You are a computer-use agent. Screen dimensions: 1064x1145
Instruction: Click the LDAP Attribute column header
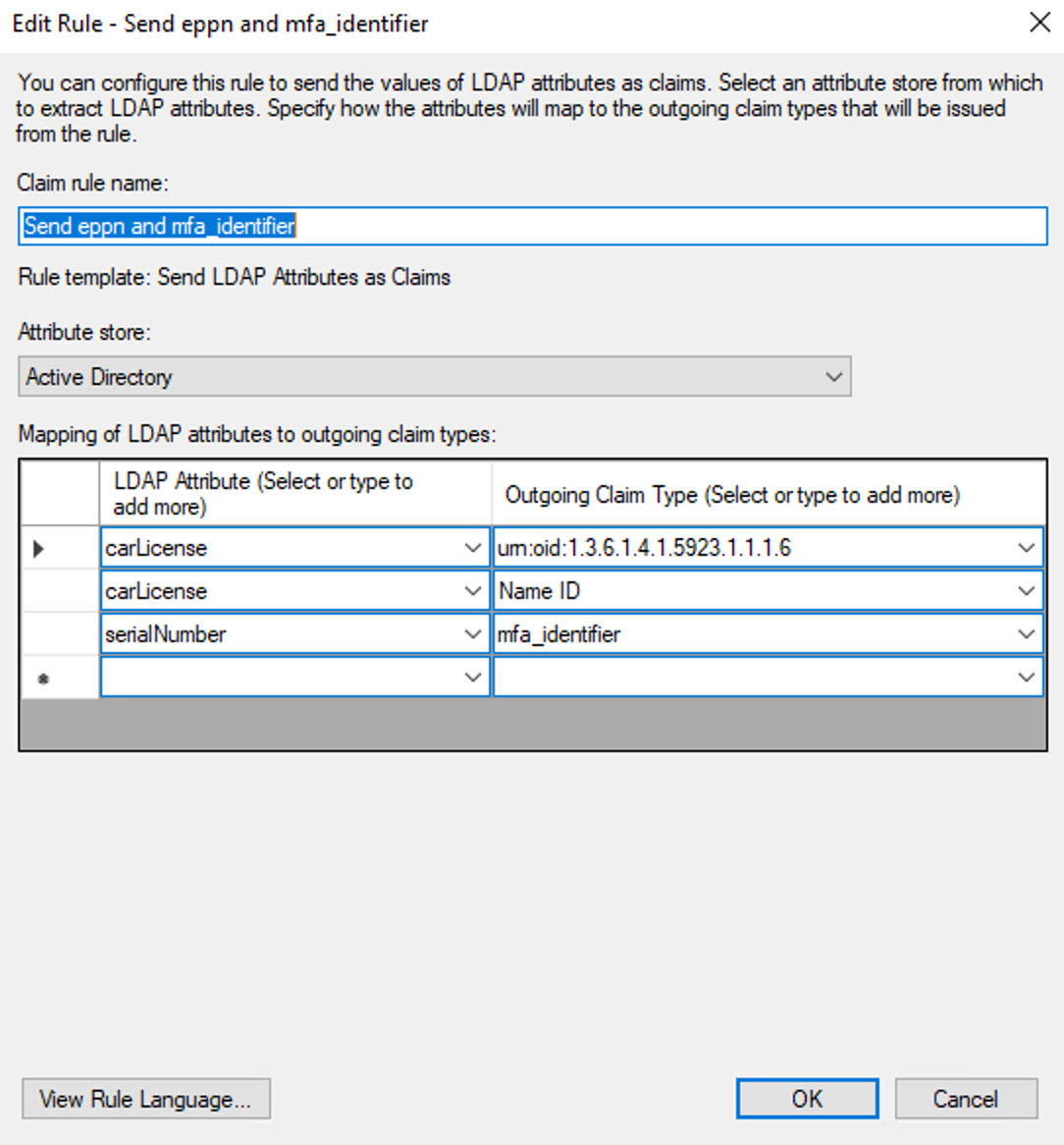point(294,494)
